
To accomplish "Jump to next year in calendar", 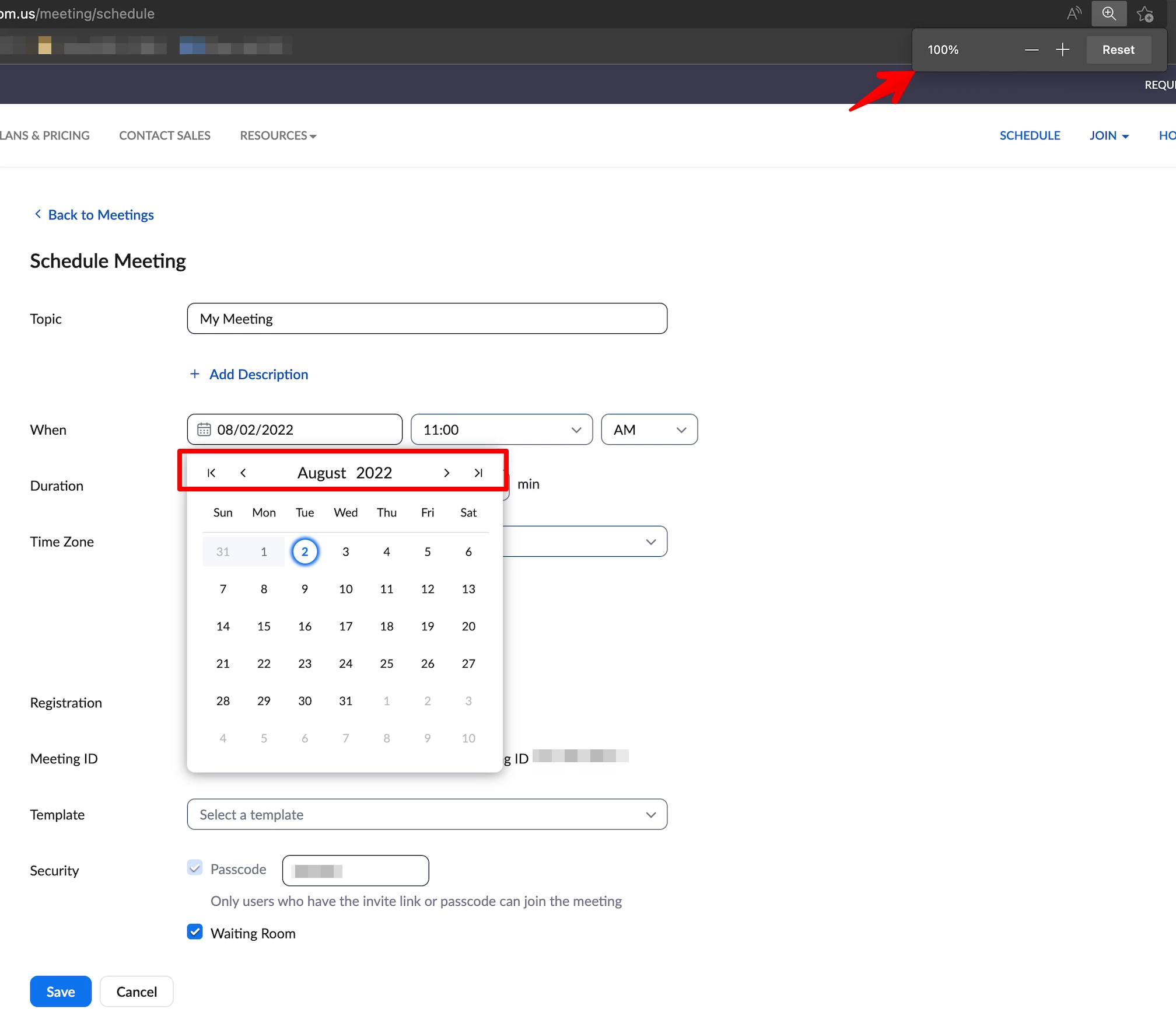I will tap(478, 473).
